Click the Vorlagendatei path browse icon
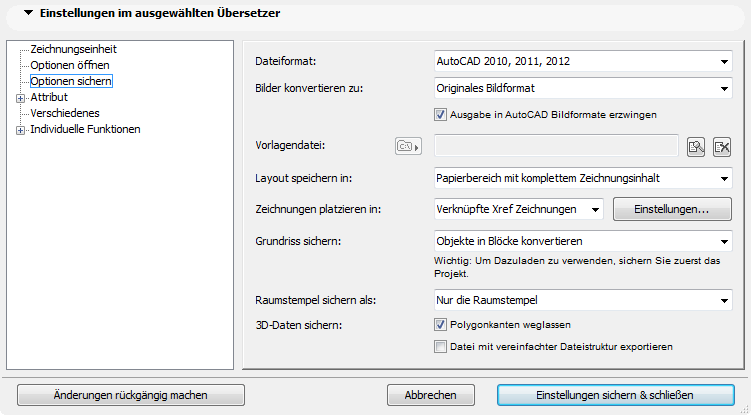Image resolution: width=751 pixels, height=415 pixels. click(408, 146)
